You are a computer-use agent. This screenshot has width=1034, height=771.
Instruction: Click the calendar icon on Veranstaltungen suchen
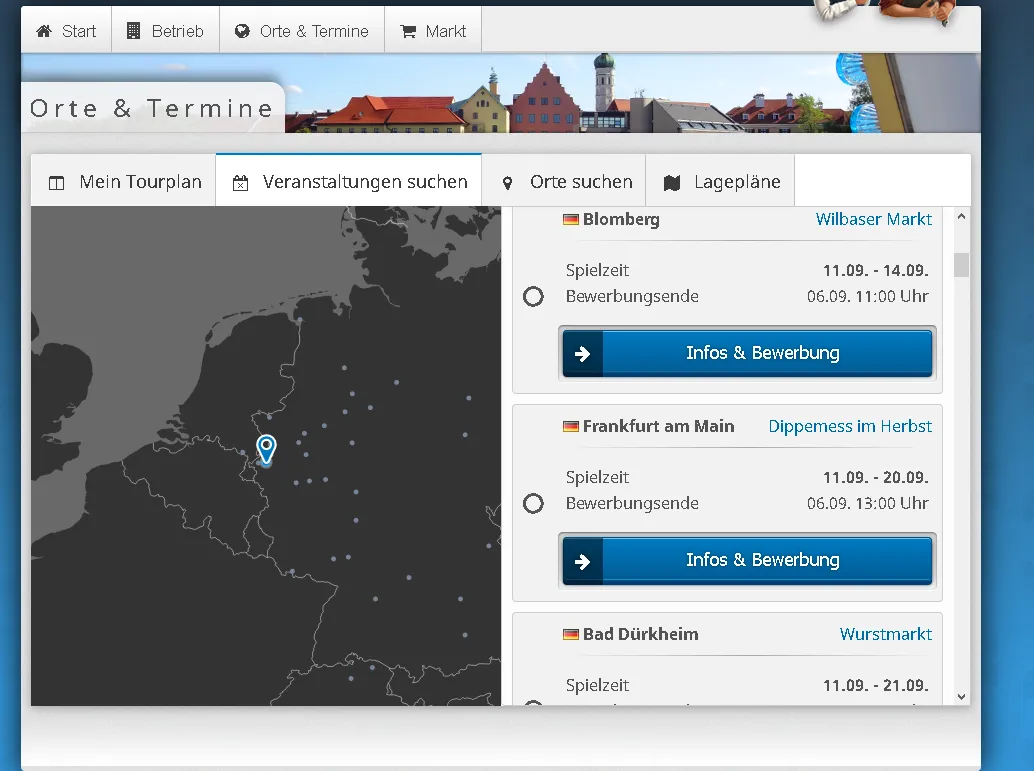pyautogui.click(x=240, y=183)
